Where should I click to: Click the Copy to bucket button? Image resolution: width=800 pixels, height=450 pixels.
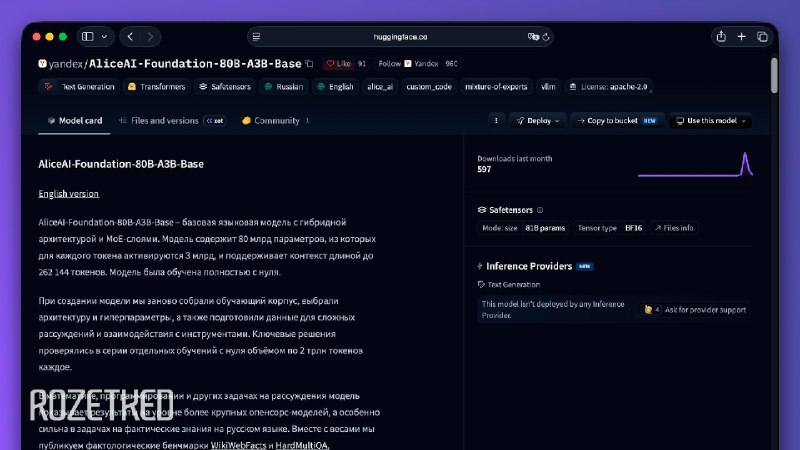(x=617, y=121)
